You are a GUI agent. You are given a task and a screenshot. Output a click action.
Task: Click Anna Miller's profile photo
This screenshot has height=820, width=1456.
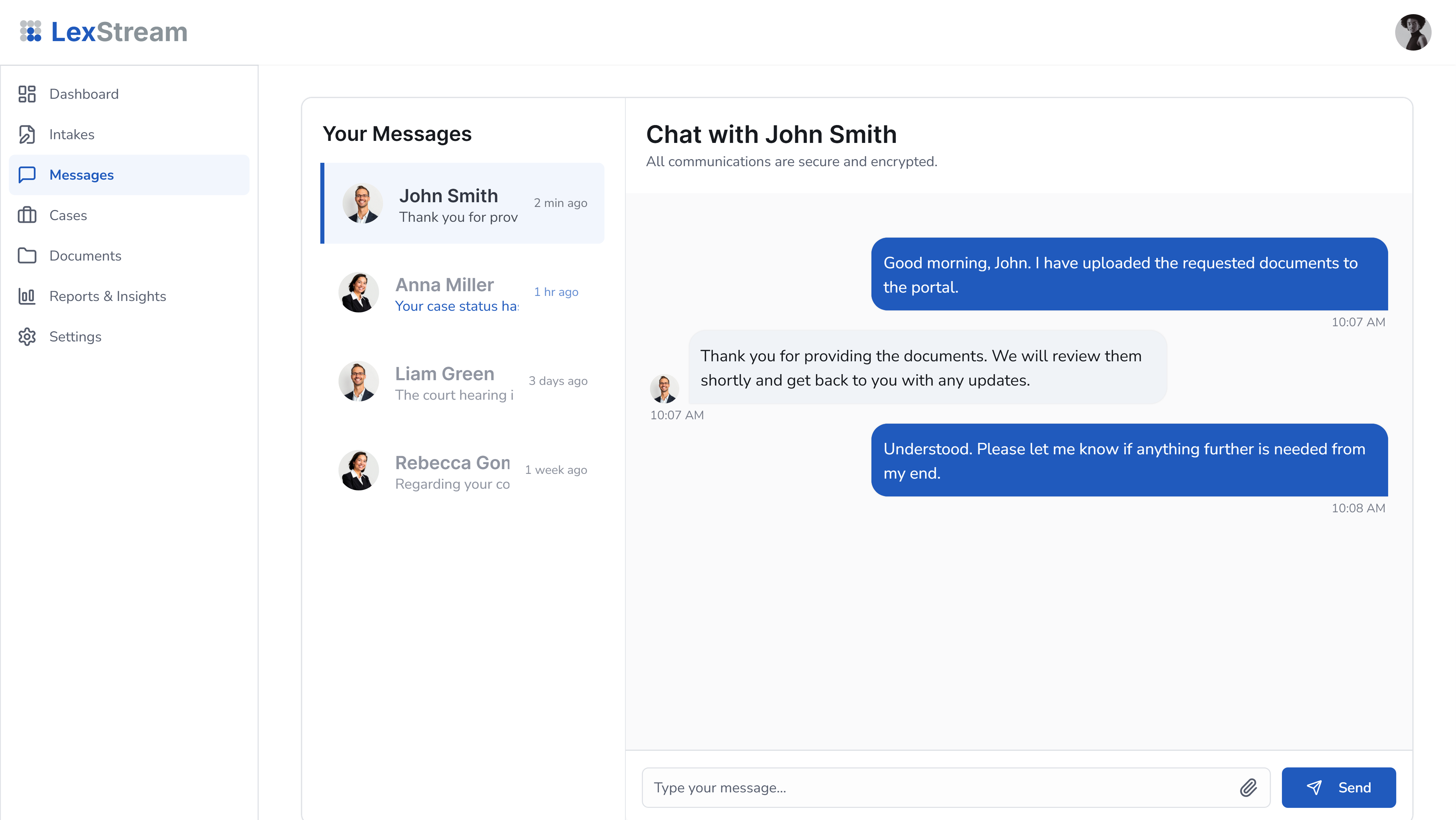(x=358, y=292)
